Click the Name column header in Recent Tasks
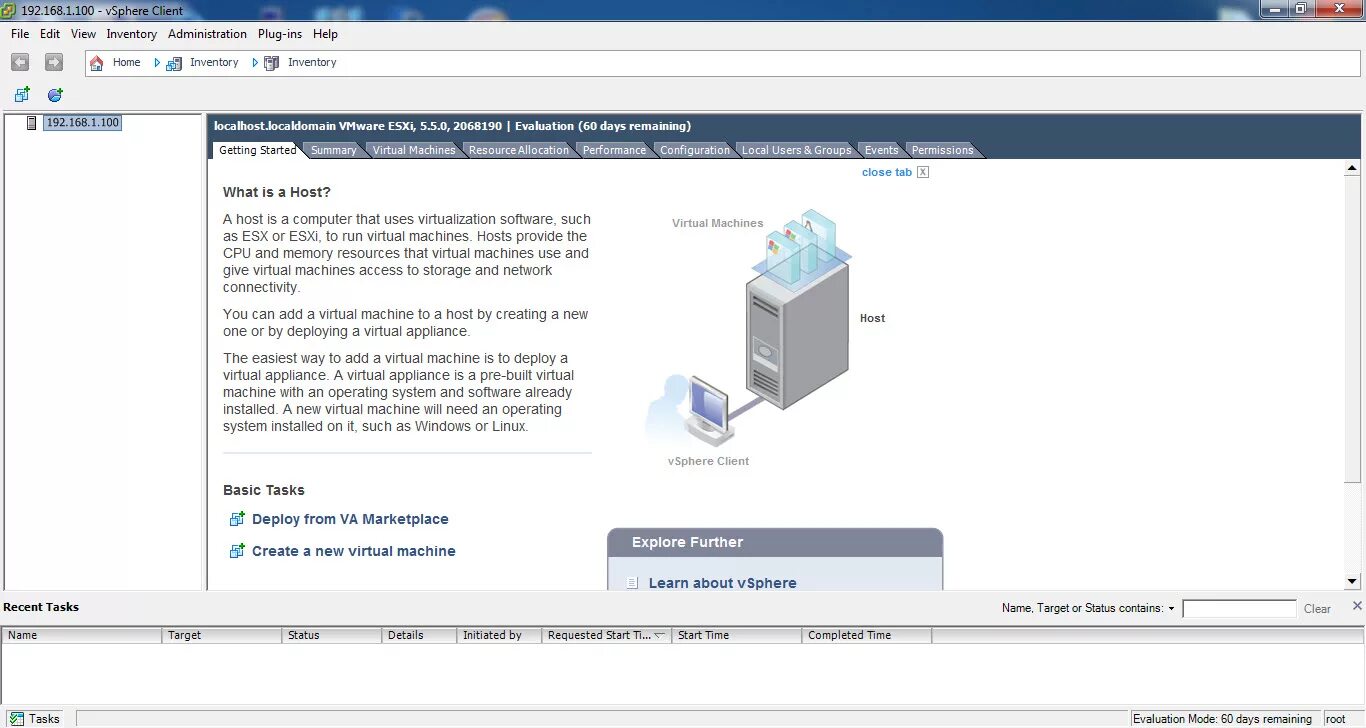The height and width of the screenshot is (728, 1366). pos(82,635)
